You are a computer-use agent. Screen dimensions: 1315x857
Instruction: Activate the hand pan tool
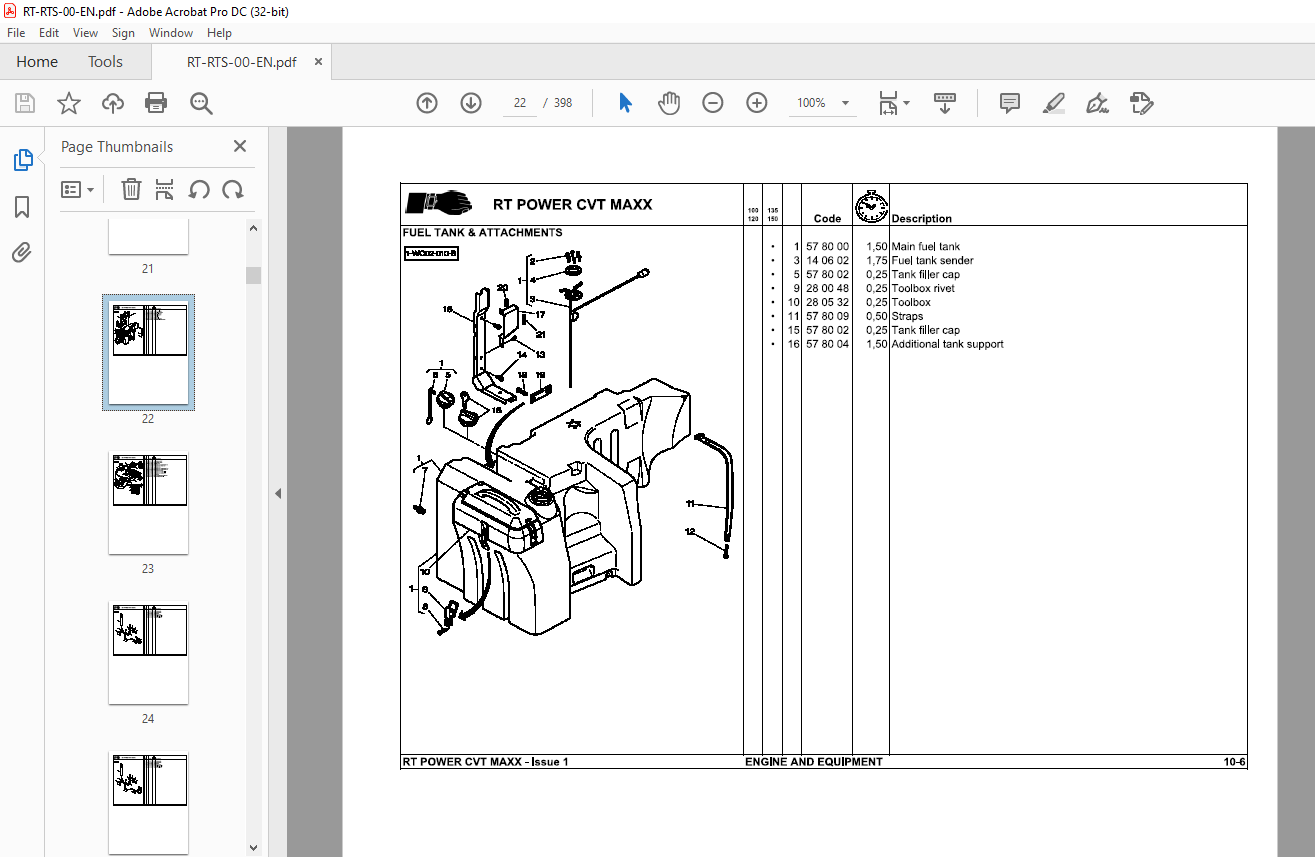coord(669,103)
